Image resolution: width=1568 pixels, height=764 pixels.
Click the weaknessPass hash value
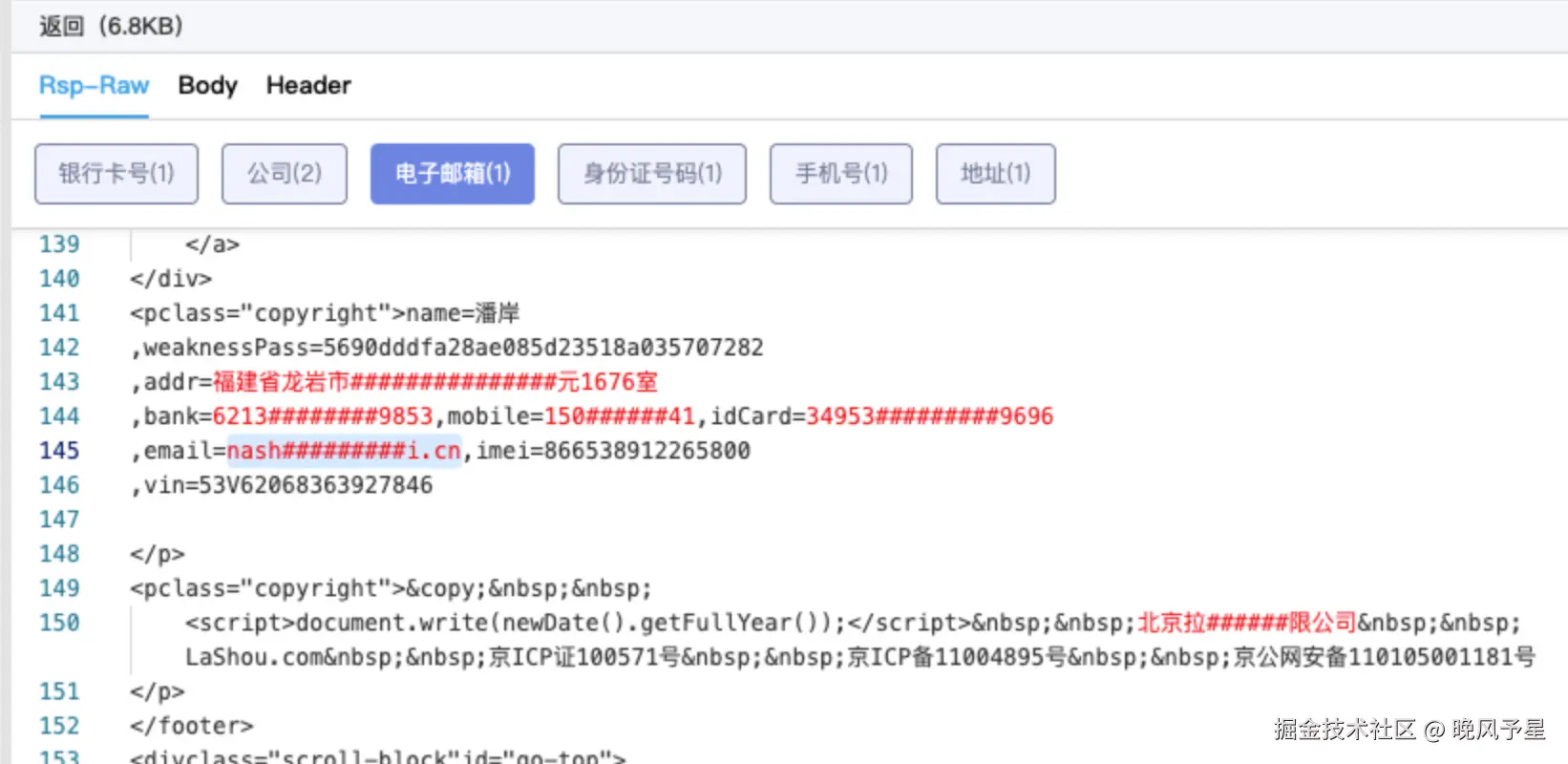(x=543, y=348)
